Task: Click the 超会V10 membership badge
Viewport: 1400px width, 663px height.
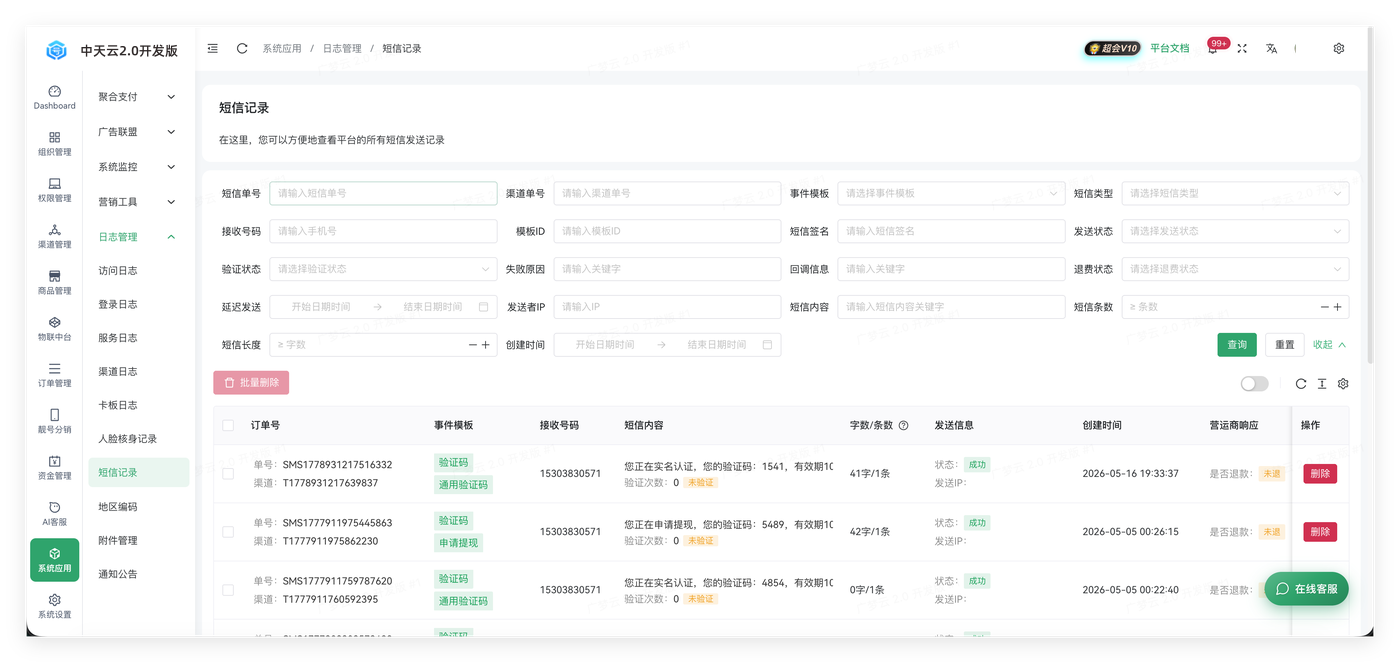Action: point(1112,48)
